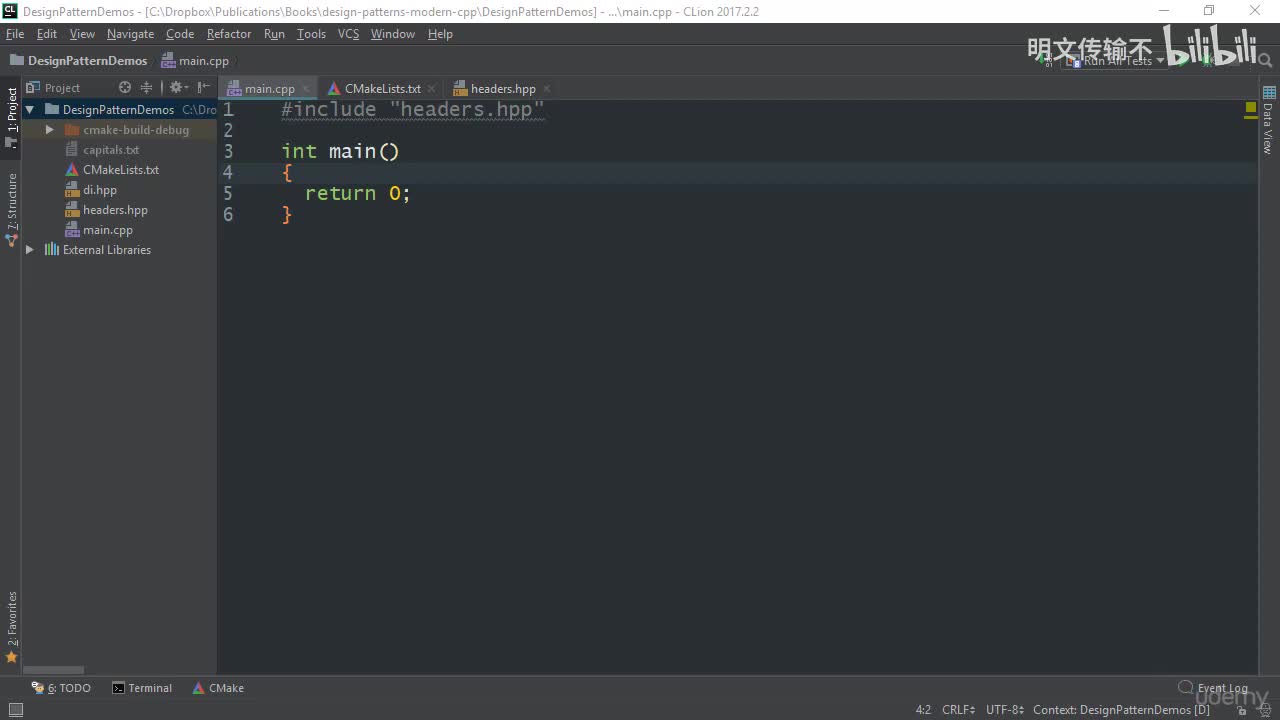
Task: Select main.cpp in the project tree
Action: click(x=108, y=230)
